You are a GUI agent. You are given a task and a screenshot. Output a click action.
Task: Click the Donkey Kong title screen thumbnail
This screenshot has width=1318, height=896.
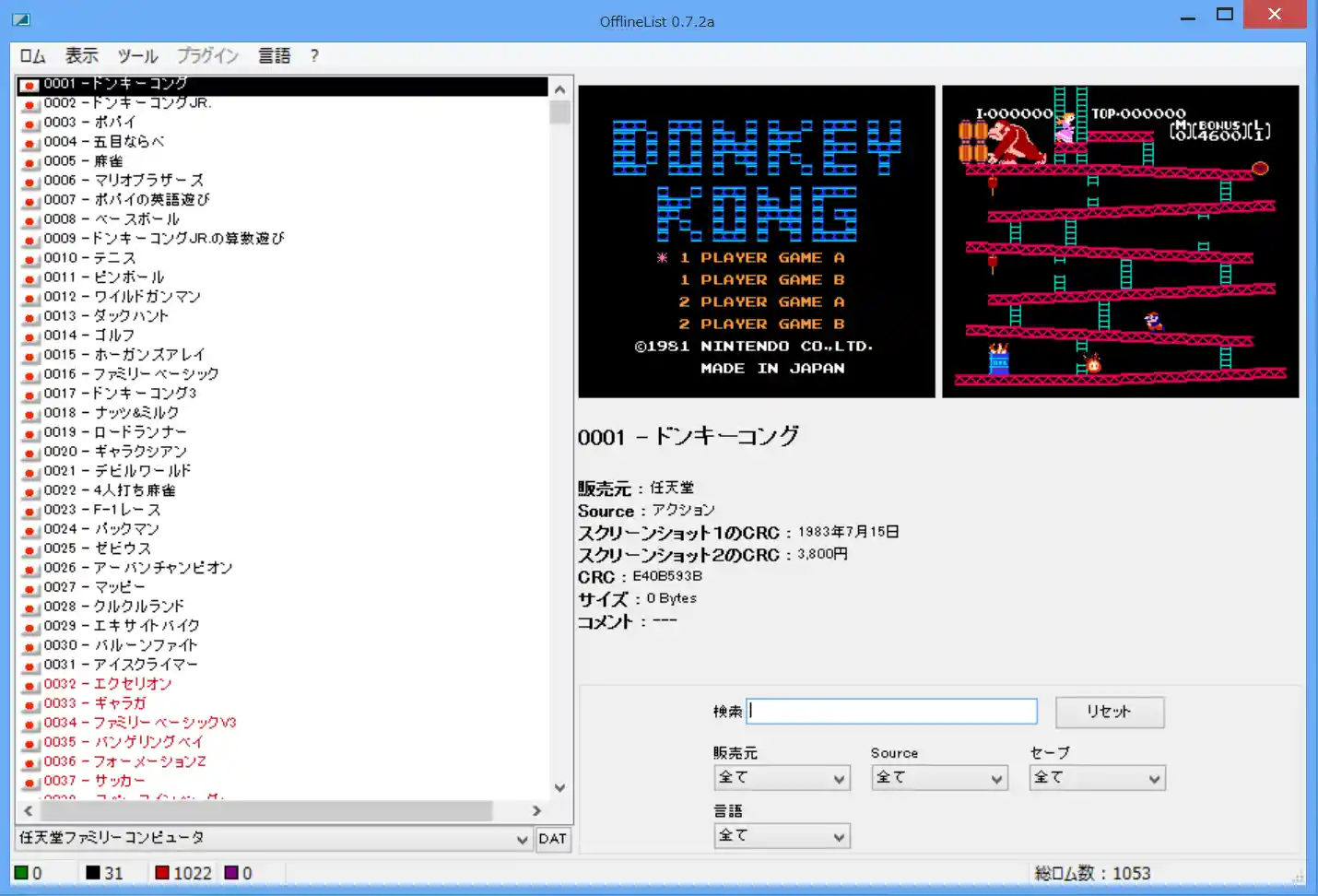(756, 242)
